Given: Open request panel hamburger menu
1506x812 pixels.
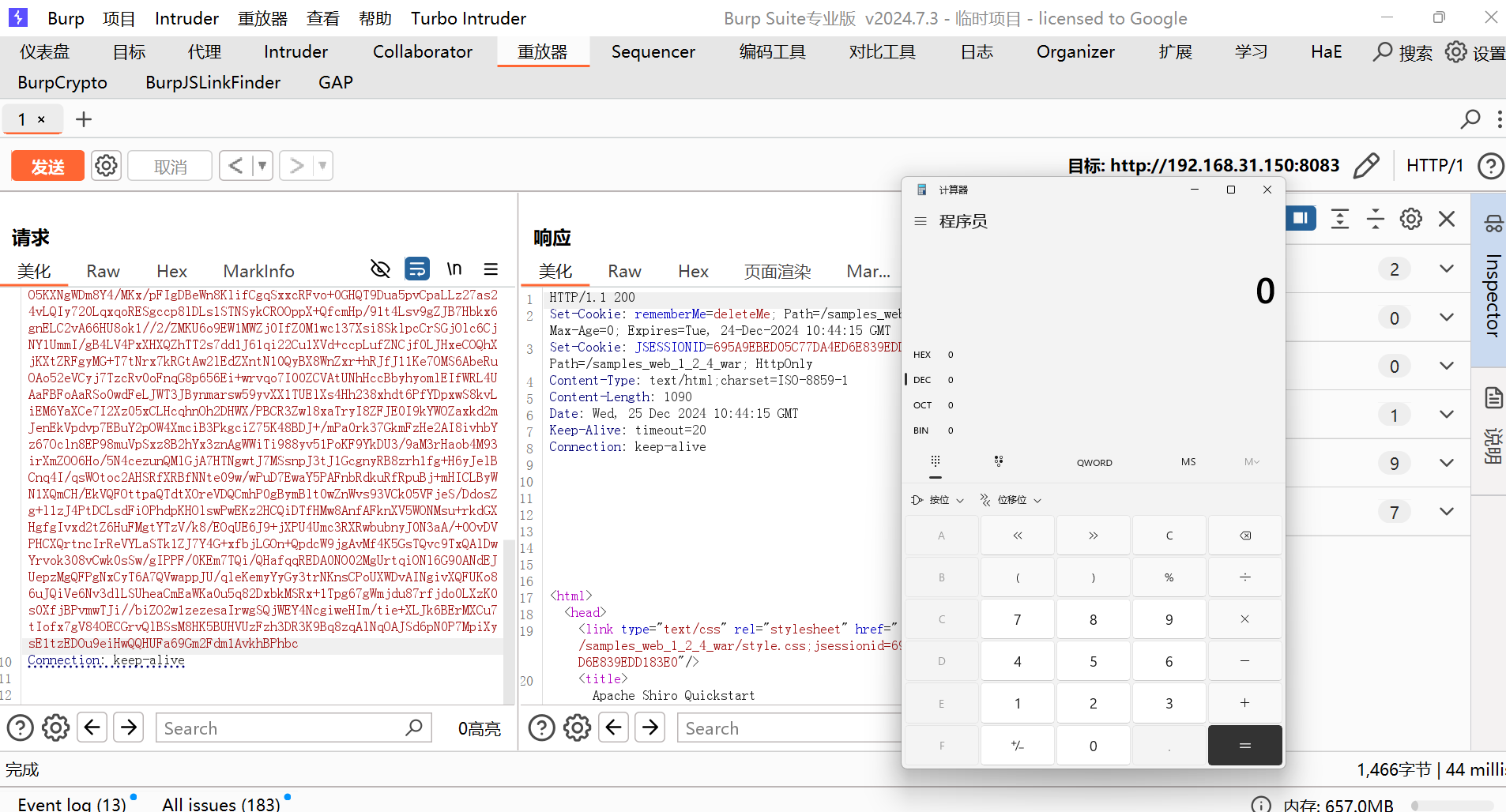Looking at the screenshot, I should [491, 269].
